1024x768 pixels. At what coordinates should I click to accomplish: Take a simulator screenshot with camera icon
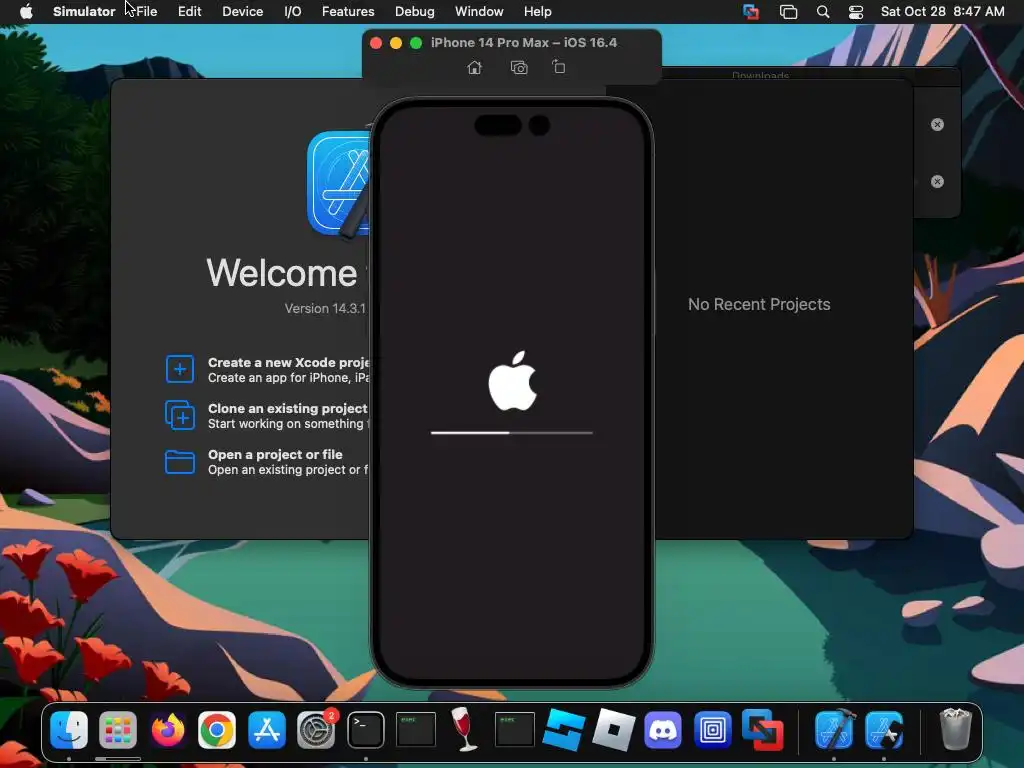[519, 67]
